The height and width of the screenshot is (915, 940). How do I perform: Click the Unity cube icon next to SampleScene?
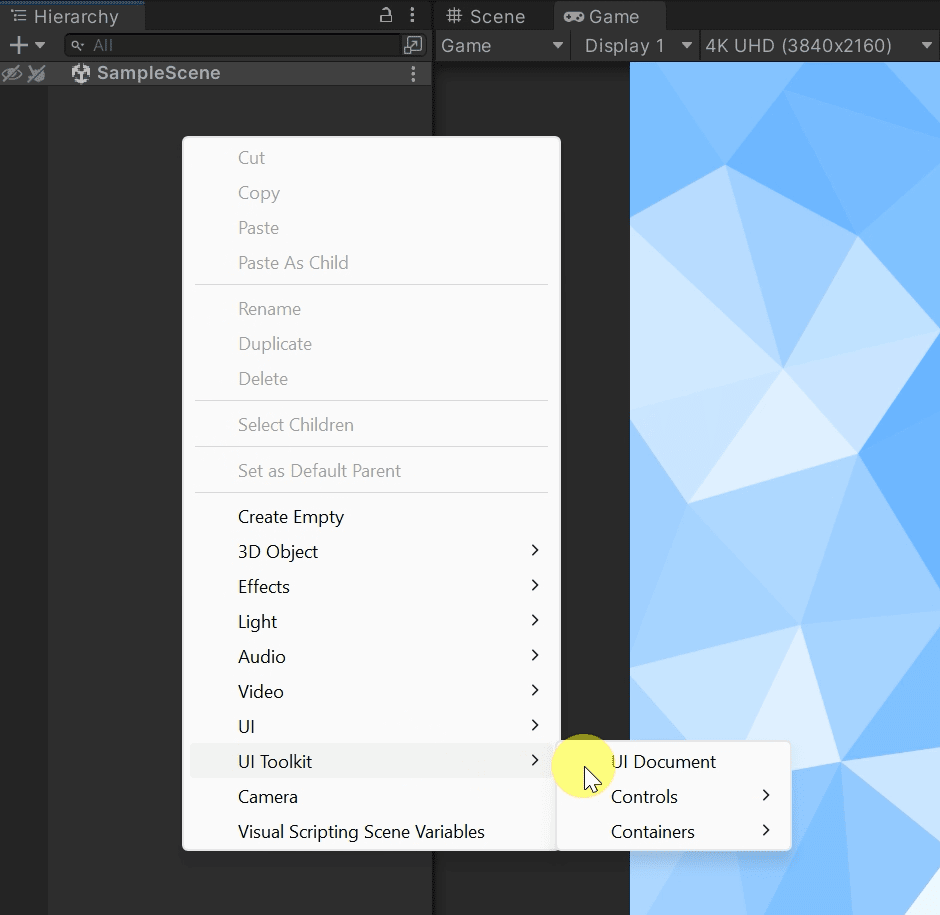(x=80, y=73)
